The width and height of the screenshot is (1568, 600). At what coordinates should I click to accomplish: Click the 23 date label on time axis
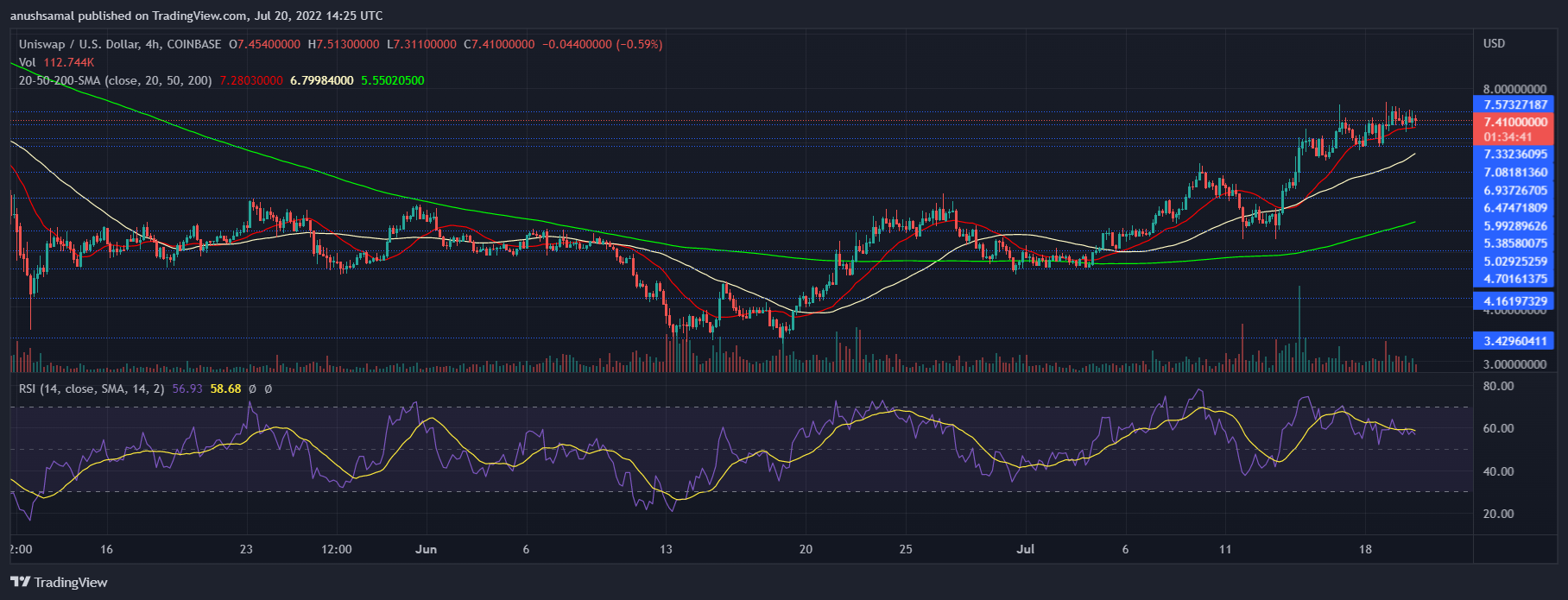246,549
